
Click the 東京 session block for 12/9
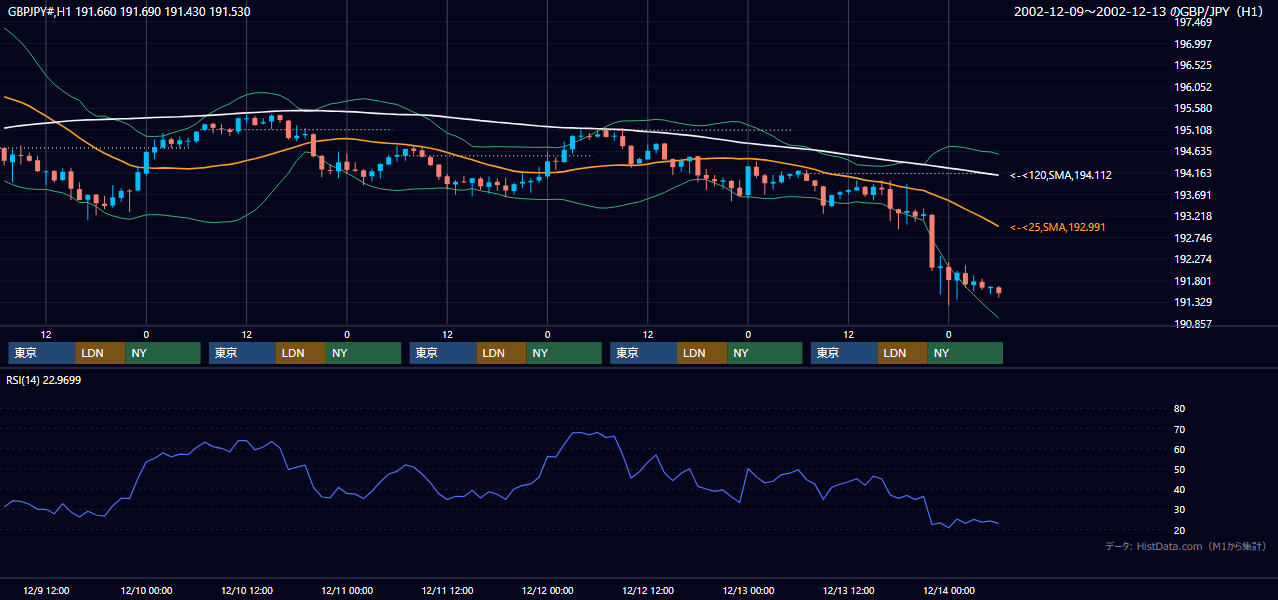coord(42,353)
